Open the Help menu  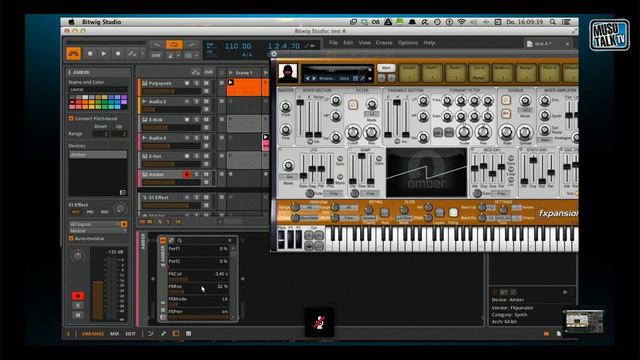pyautogui.click(x=429, y=42)
